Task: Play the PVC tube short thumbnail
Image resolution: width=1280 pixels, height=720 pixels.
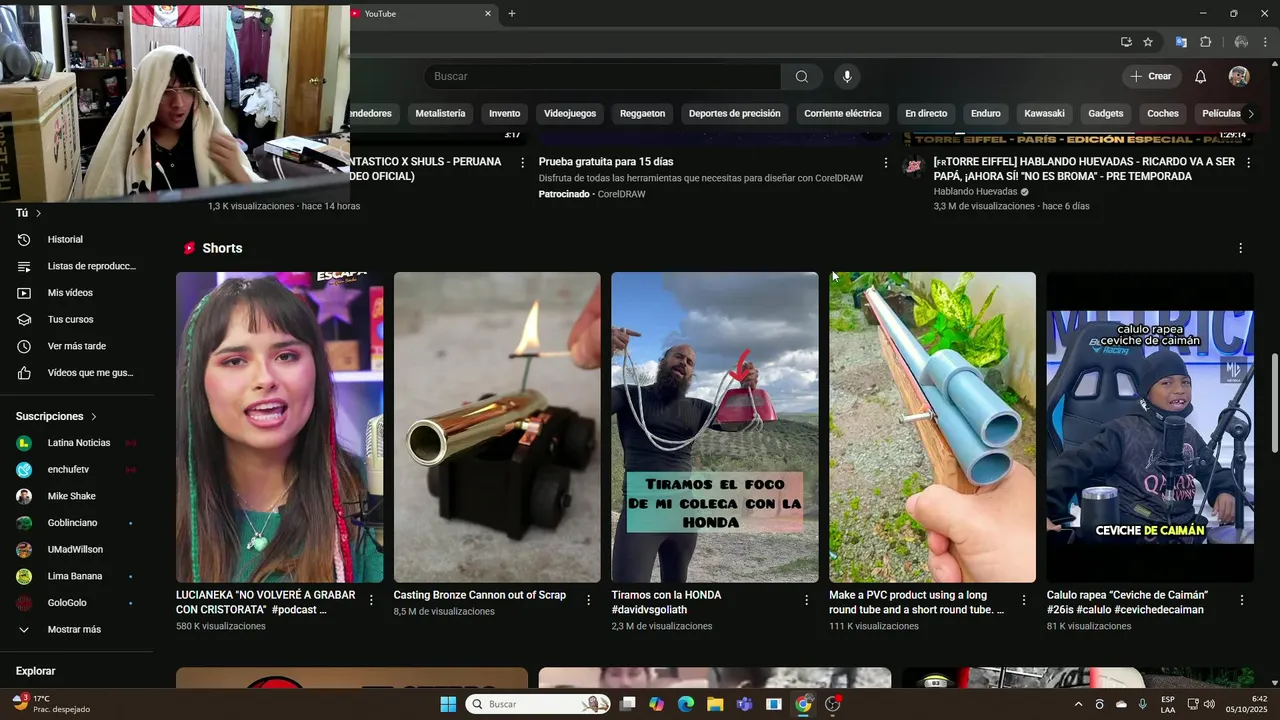Action: pos(932,427)
